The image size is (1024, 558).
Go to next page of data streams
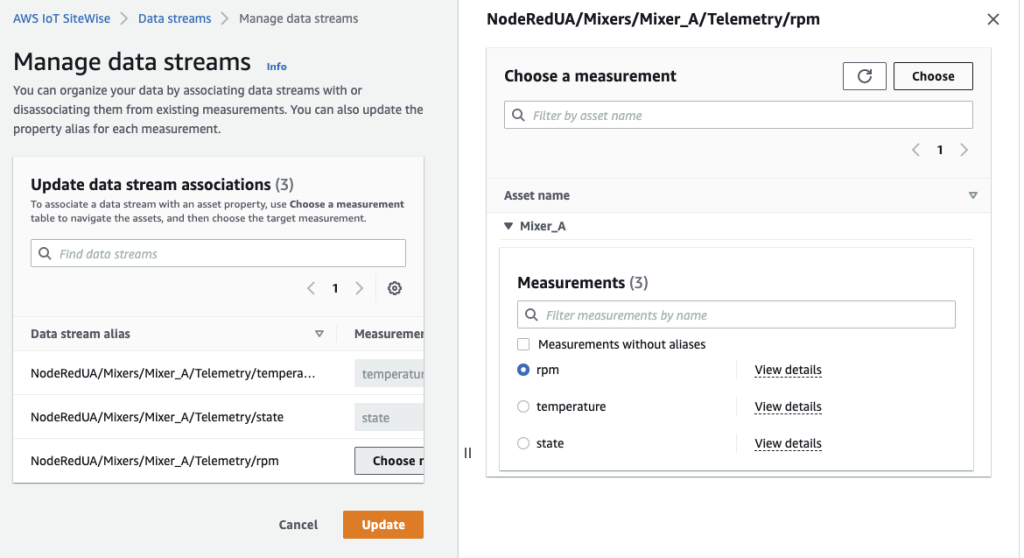click(360, 288)
